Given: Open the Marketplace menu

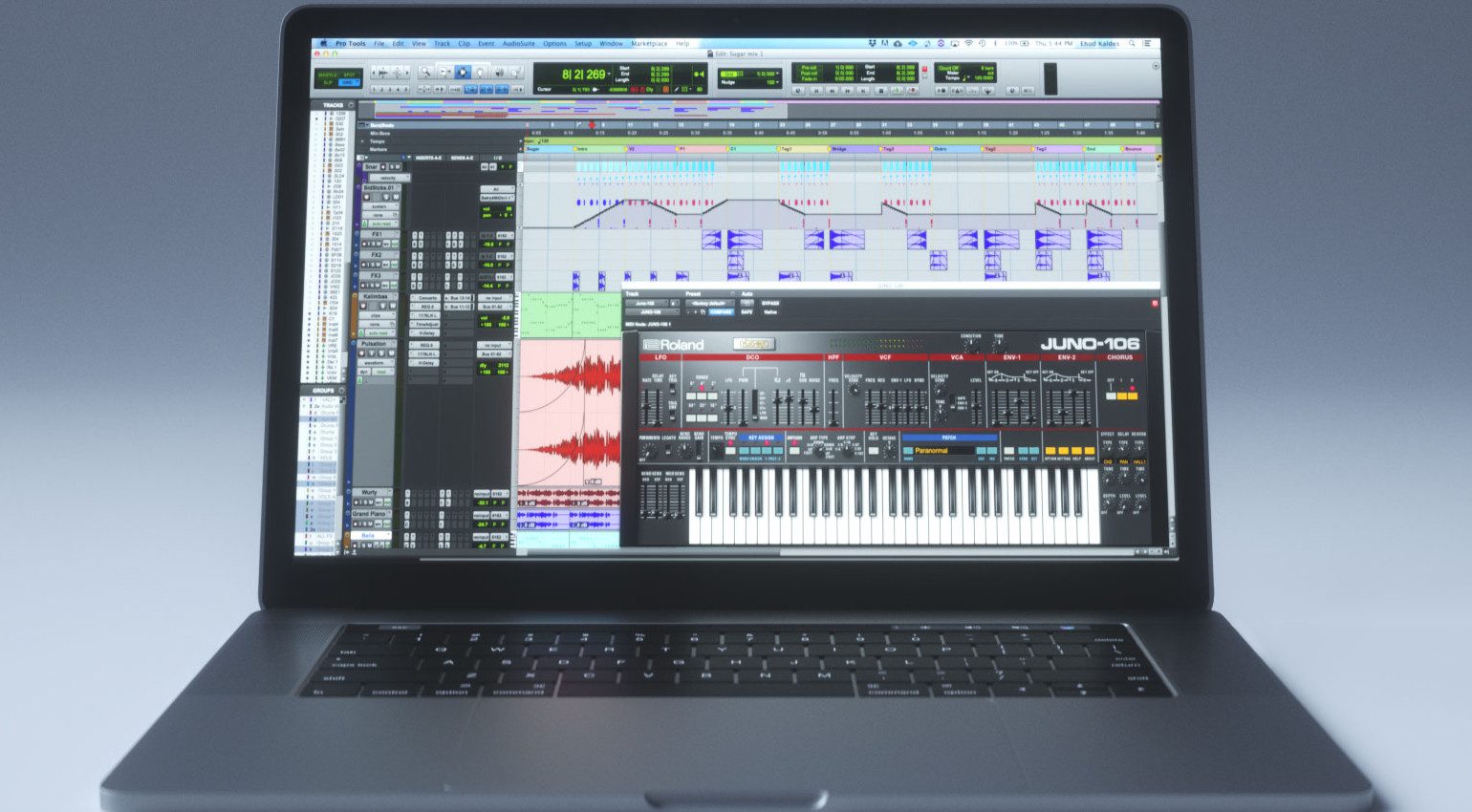Looking at the screenshot, I should point(649,43).
